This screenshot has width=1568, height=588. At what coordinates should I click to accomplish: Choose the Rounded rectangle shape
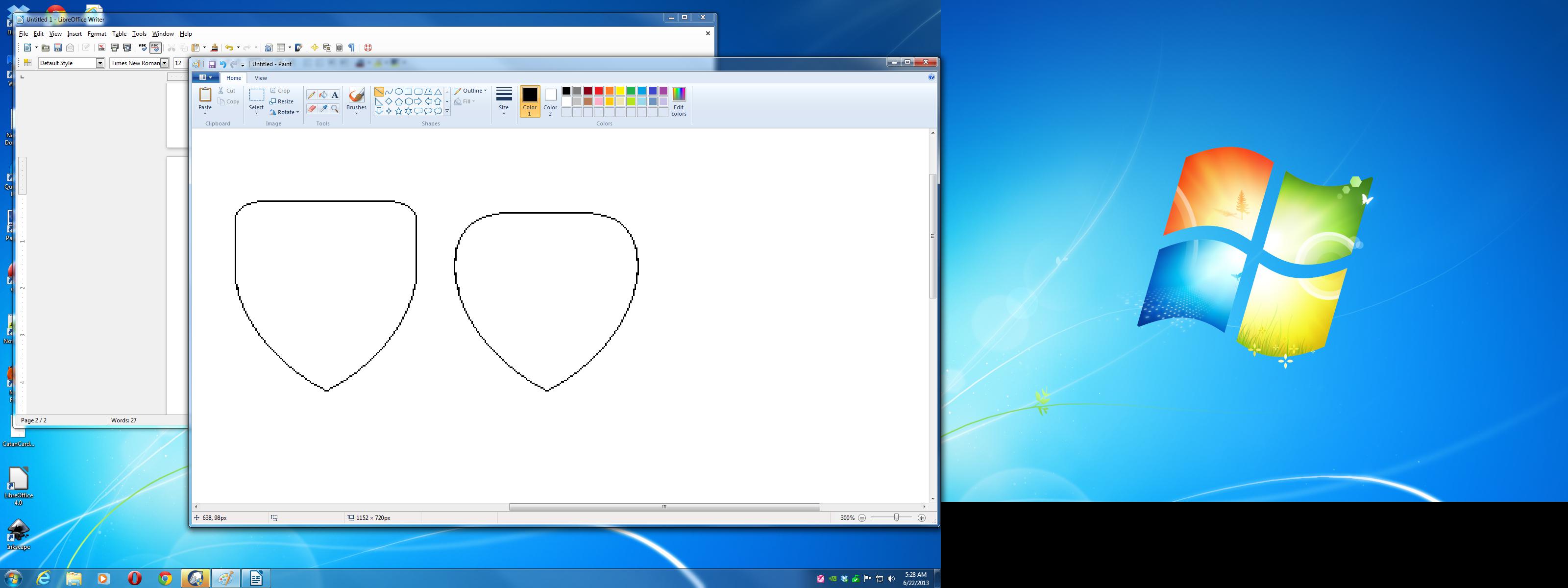click(x=418, y=92)
